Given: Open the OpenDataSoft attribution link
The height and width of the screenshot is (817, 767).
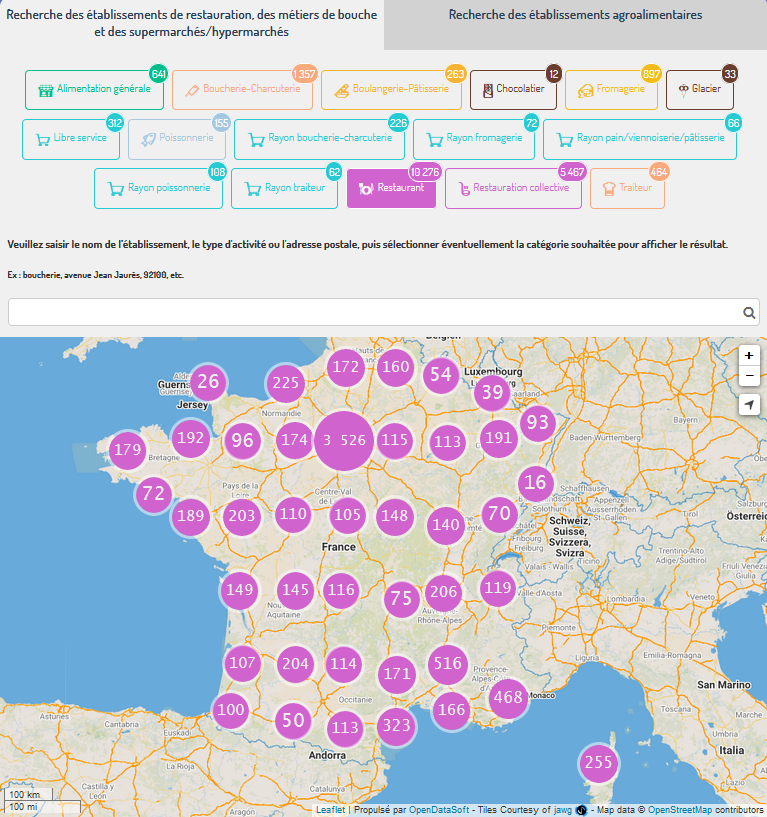Looking at the screenshot, I should [x=439, y=810].
